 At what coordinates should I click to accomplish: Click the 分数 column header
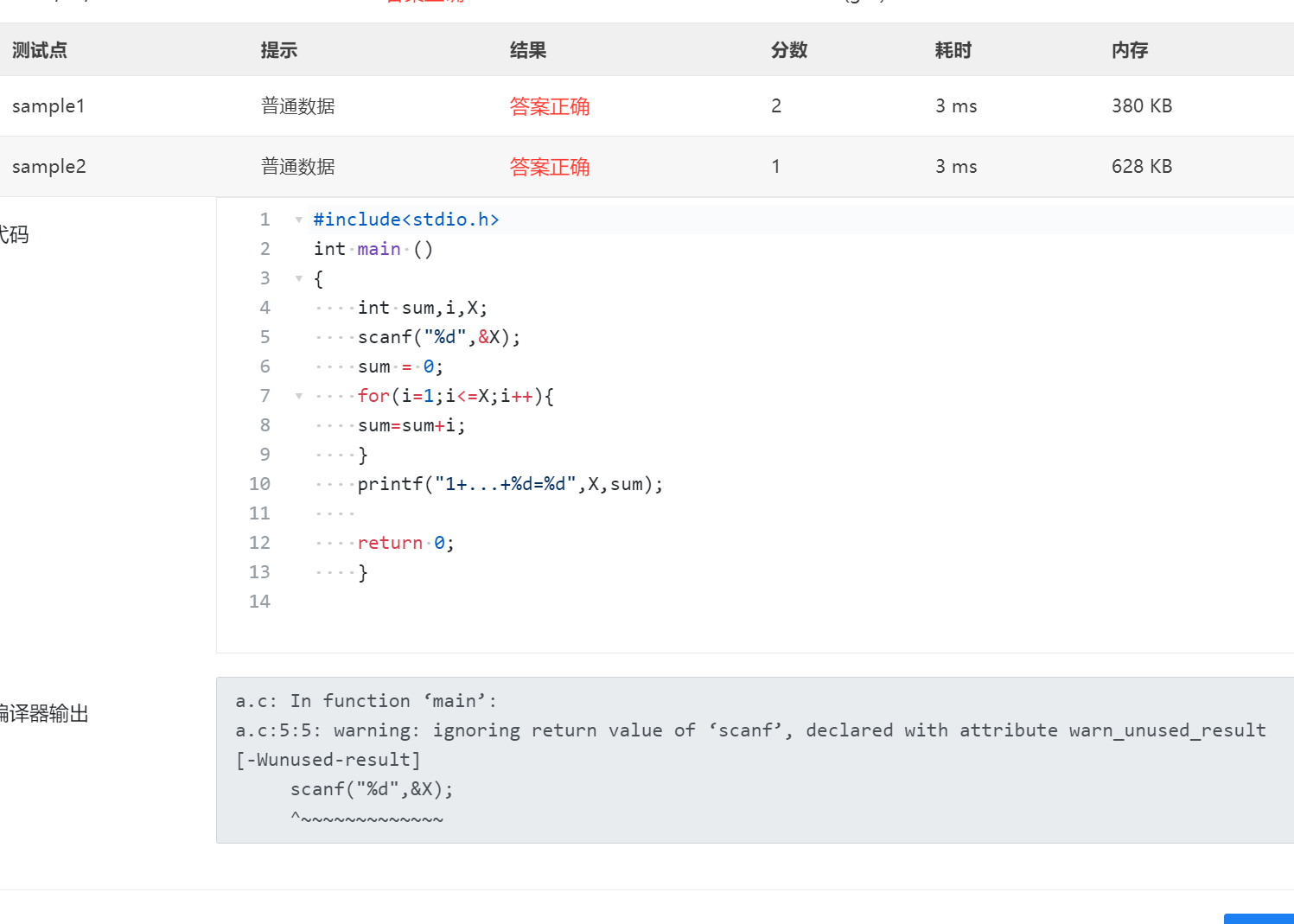(788, 50)
